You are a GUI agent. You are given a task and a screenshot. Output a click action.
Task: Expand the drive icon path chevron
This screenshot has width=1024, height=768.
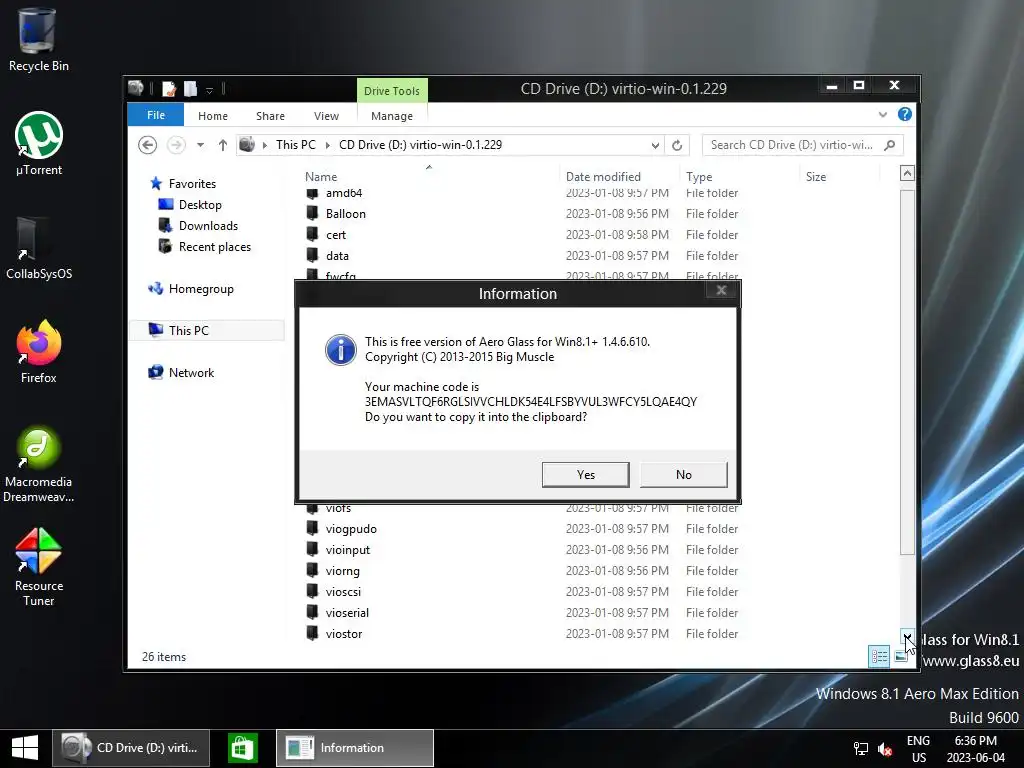click(x=264, y=145)
